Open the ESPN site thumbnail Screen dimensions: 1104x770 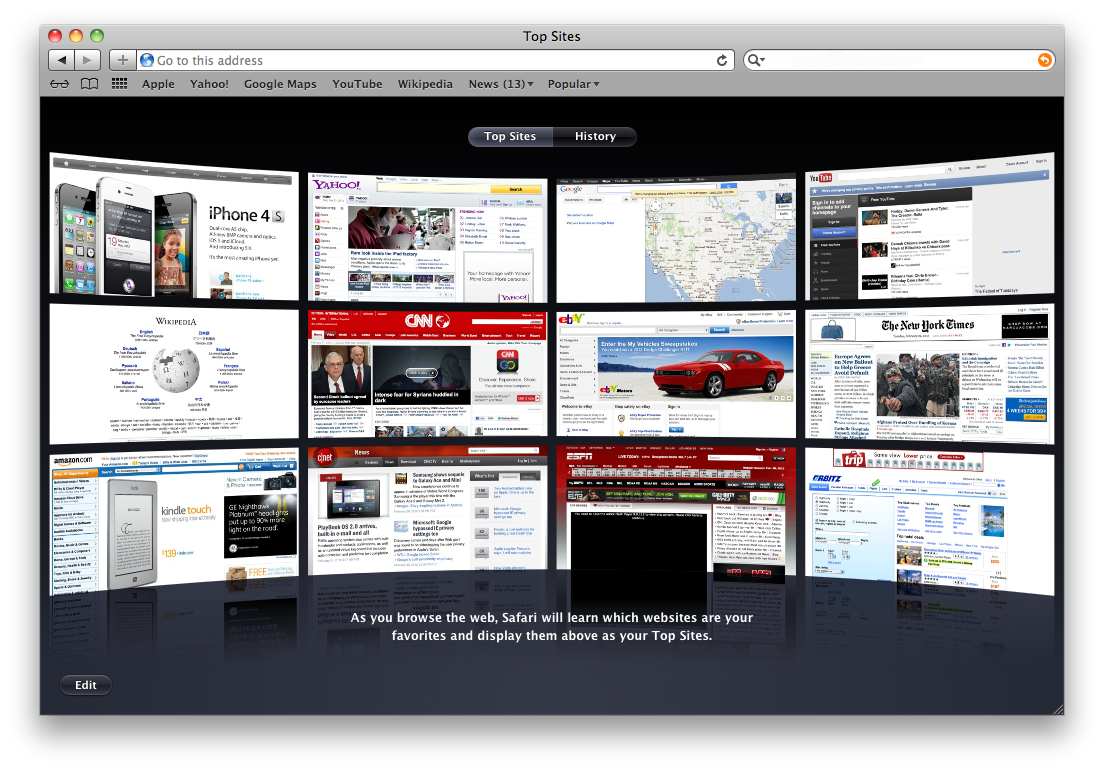point(676,510)
